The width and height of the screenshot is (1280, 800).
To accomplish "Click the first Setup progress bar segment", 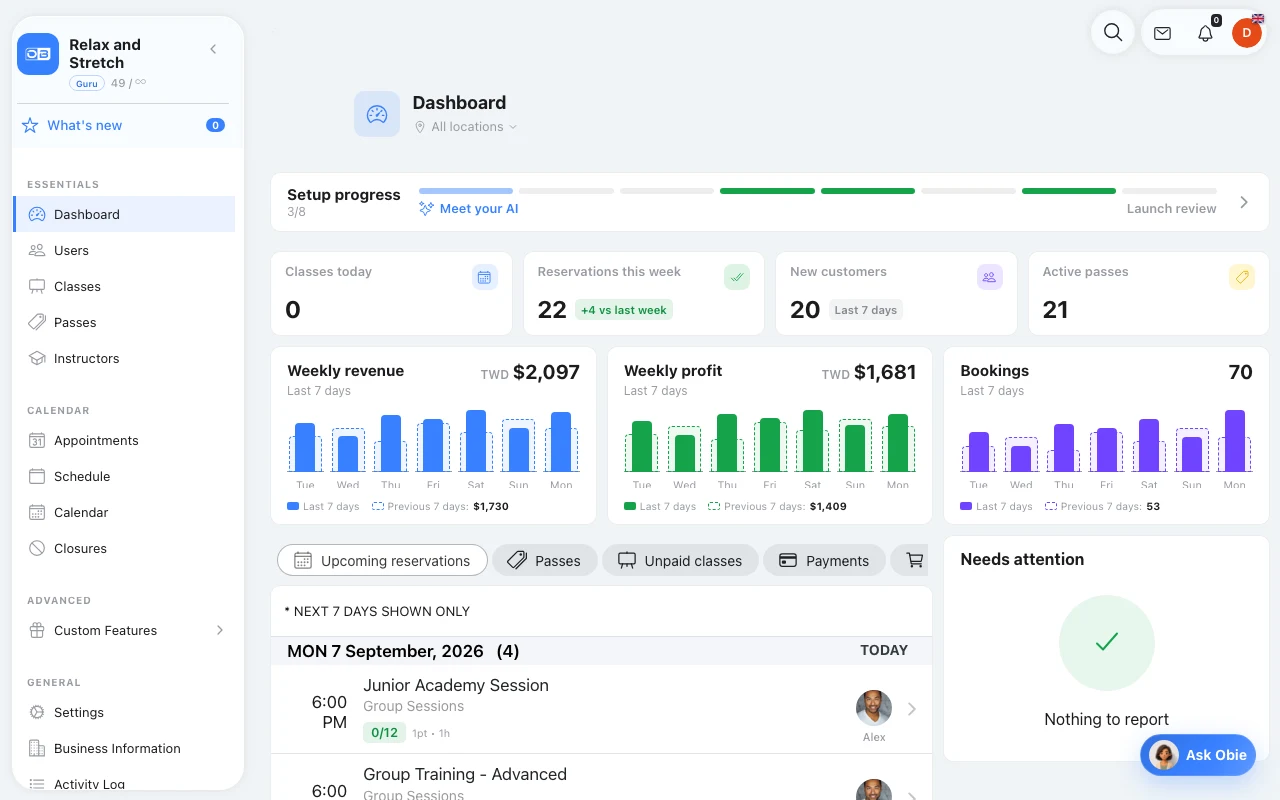I will click(x=466, y=190).
